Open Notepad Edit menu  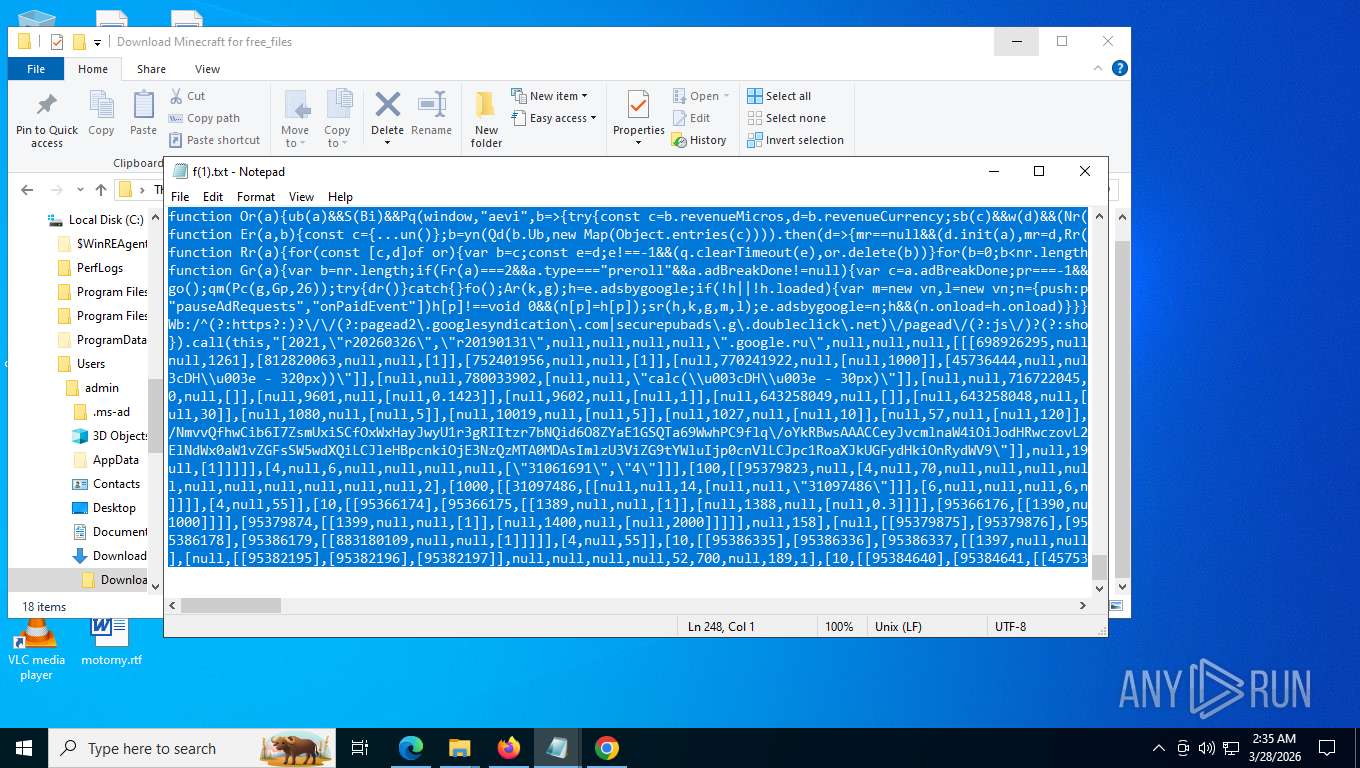(213, 197)
